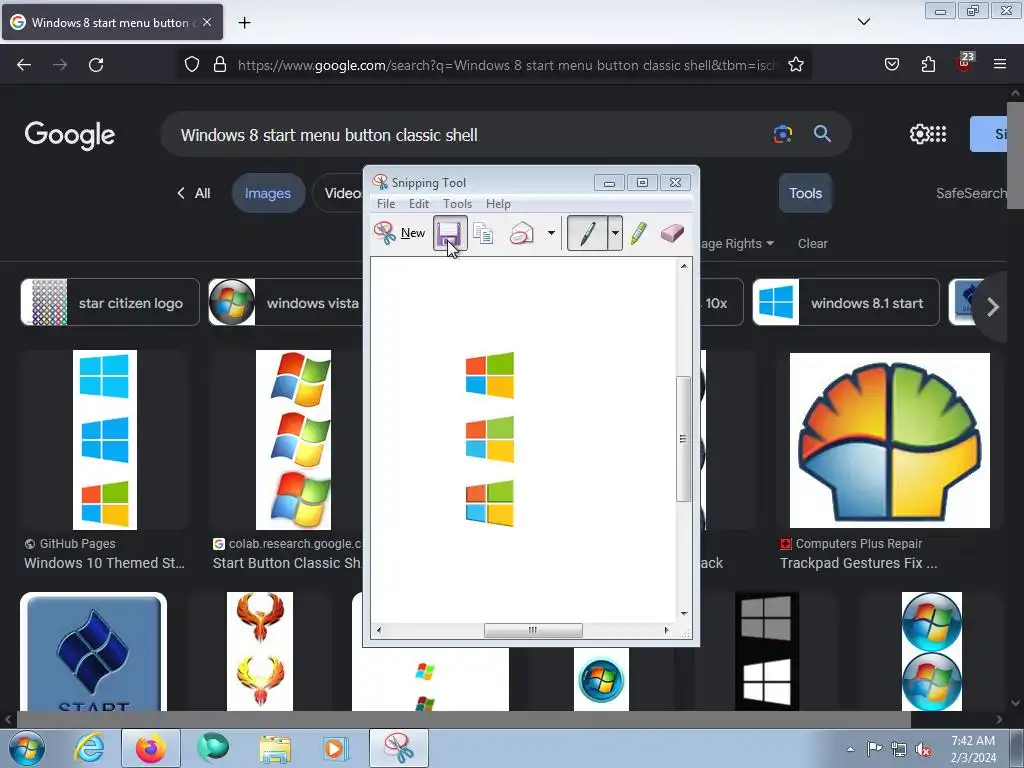Click the uBlock extension icon showing 23
1024x768 pixels.
coord(965,63)
